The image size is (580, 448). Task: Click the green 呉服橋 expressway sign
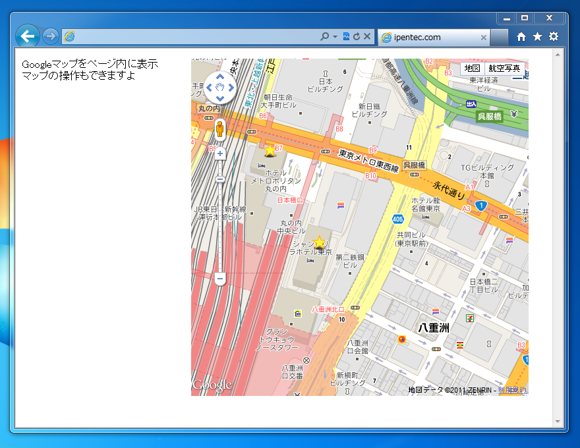tap(489, 117)
